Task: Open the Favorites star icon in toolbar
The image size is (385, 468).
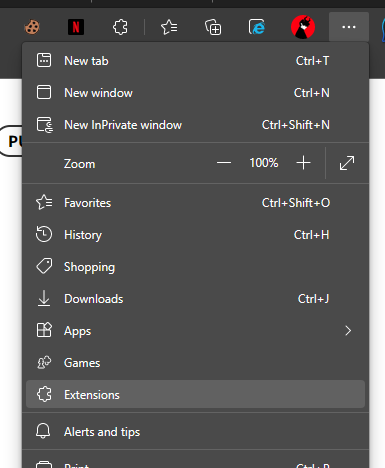Action: pos(169,27)
